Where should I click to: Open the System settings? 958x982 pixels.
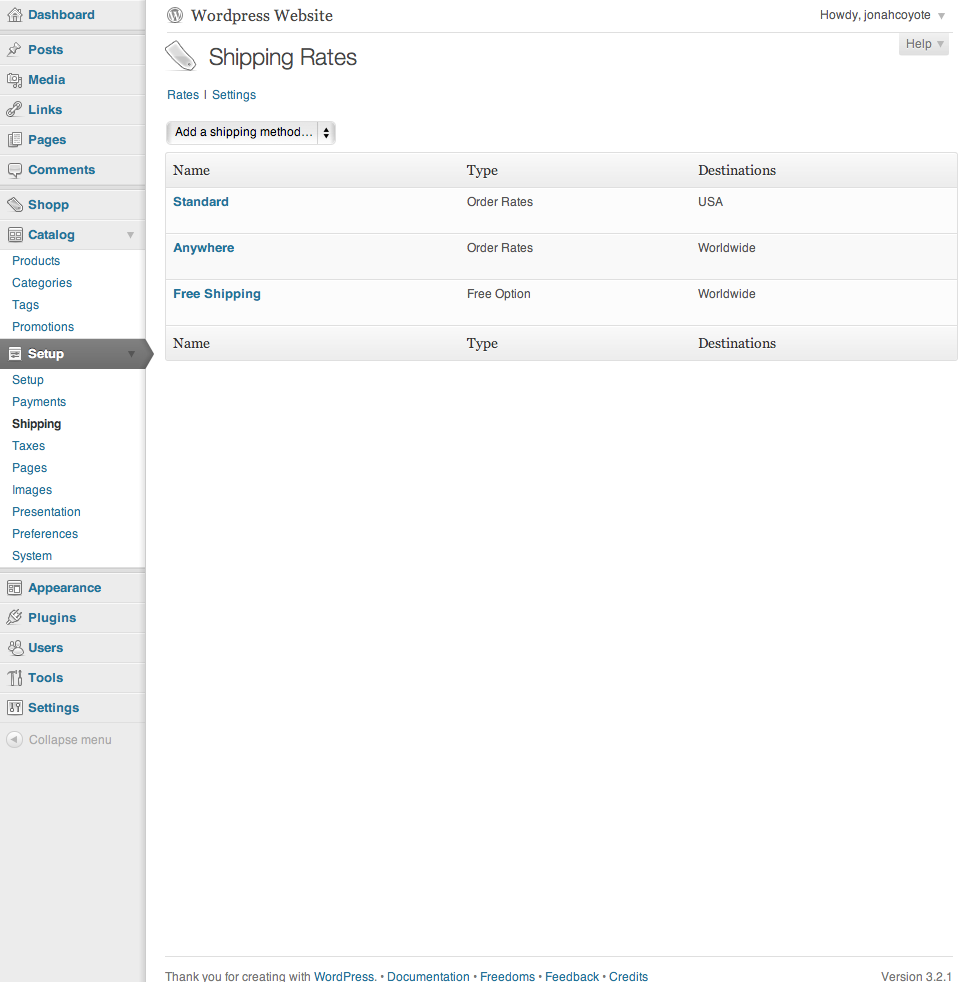[32, 556]
